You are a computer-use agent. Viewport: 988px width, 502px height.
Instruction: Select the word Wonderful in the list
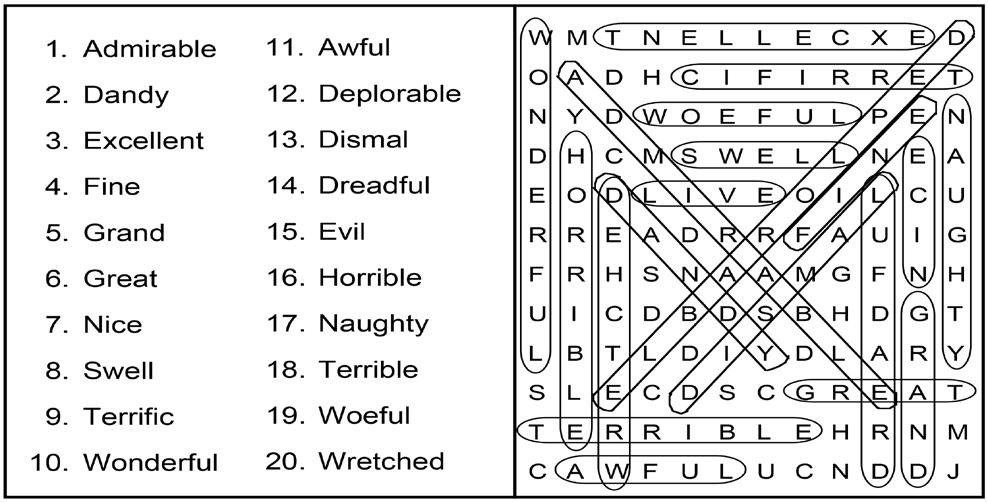tap(150, 463)
